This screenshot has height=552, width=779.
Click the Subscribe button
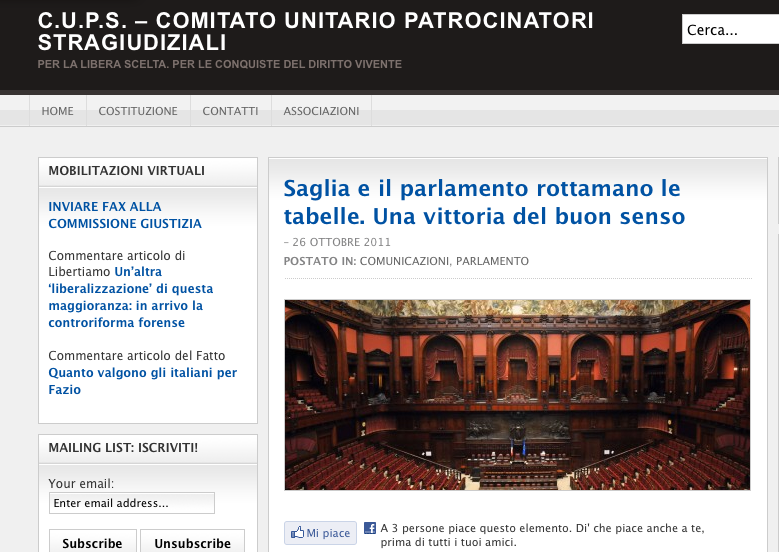(92, 543)
